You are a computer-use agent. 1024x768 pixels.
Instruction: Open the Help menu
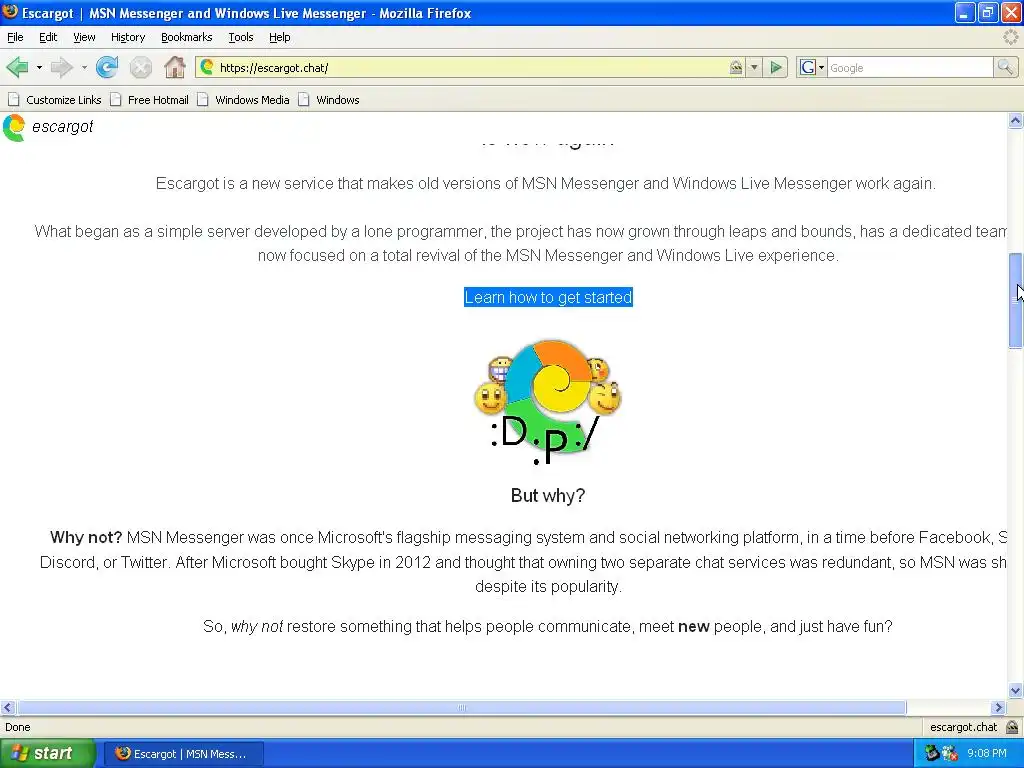pos(280,37)
